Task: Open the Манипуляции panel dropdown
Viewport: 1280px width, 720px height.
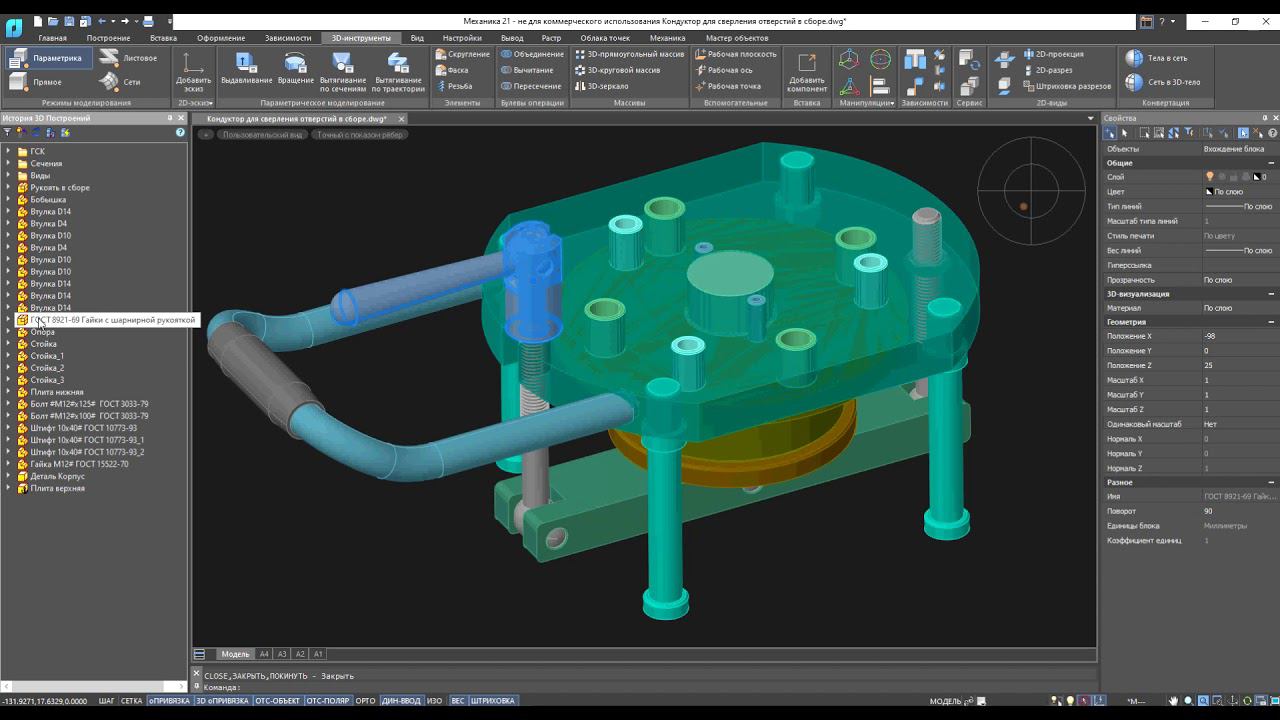Action: [867, 103]
